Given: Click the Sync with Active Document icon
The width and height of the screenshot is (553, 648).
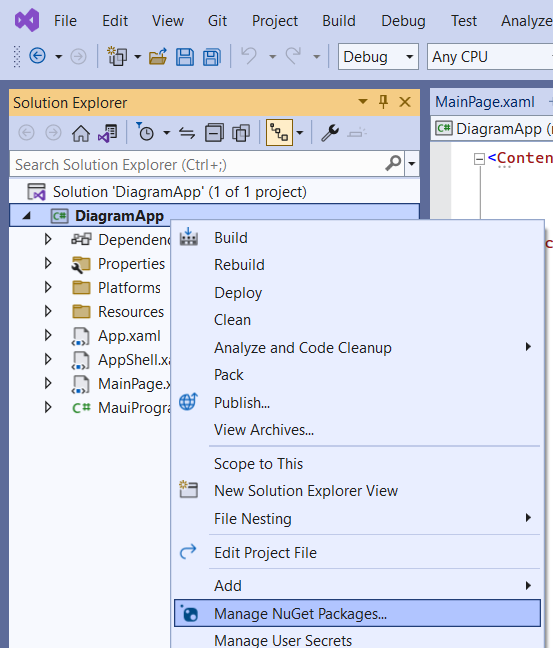Looking at the screenshot, I should pyautogui.click(x=187, y=133).
